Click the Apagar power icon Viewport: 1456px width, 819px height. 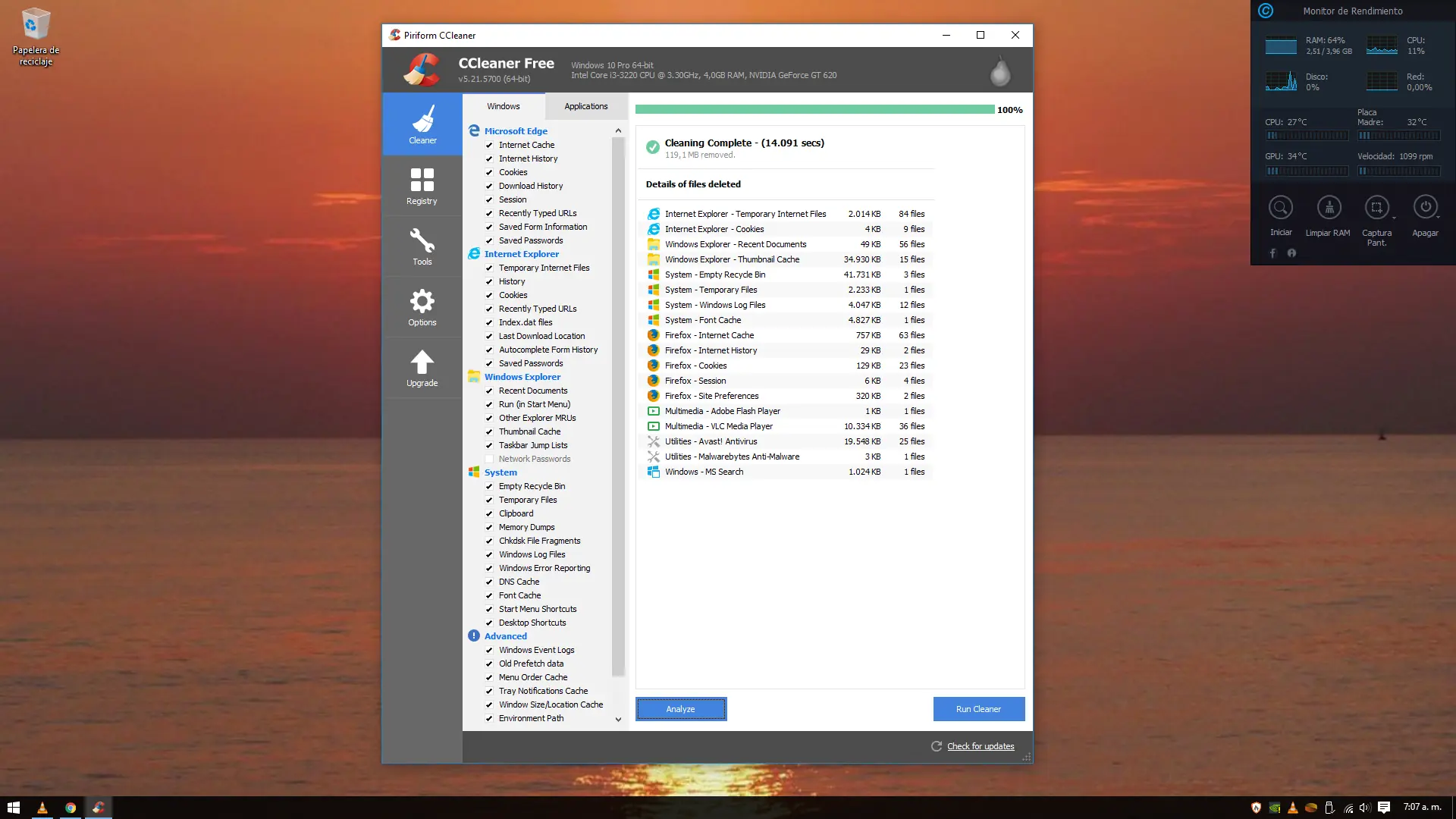pyautogui.click(x=1425, y=208)
